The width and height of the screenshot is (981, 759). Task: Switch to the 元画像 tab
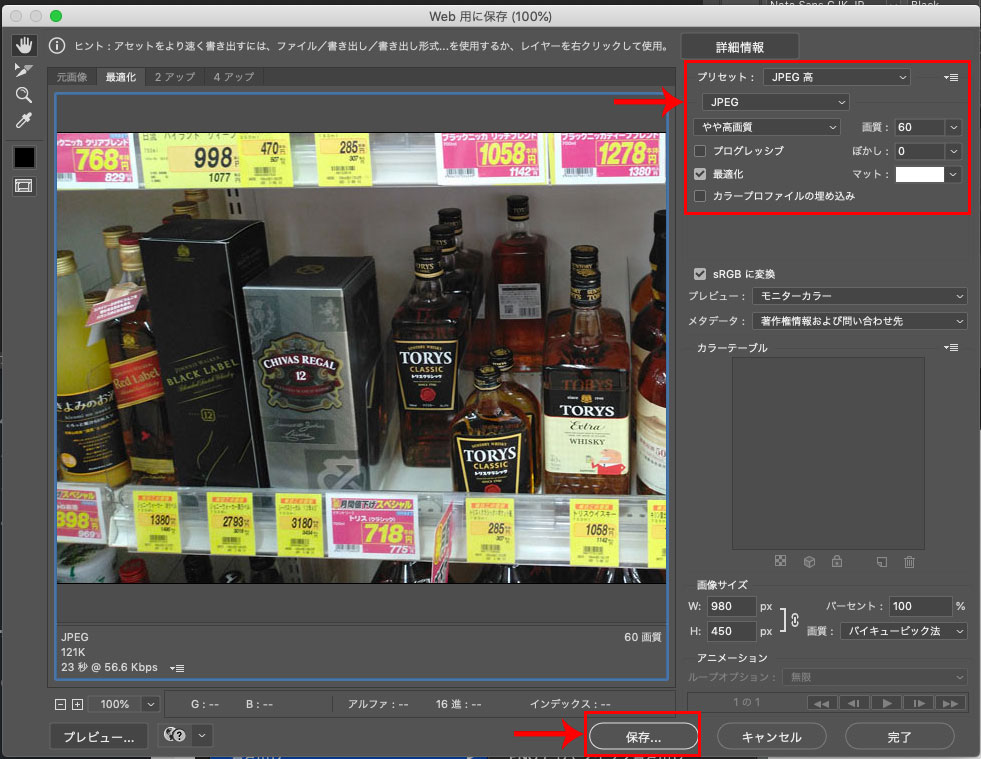click(72, 77)
